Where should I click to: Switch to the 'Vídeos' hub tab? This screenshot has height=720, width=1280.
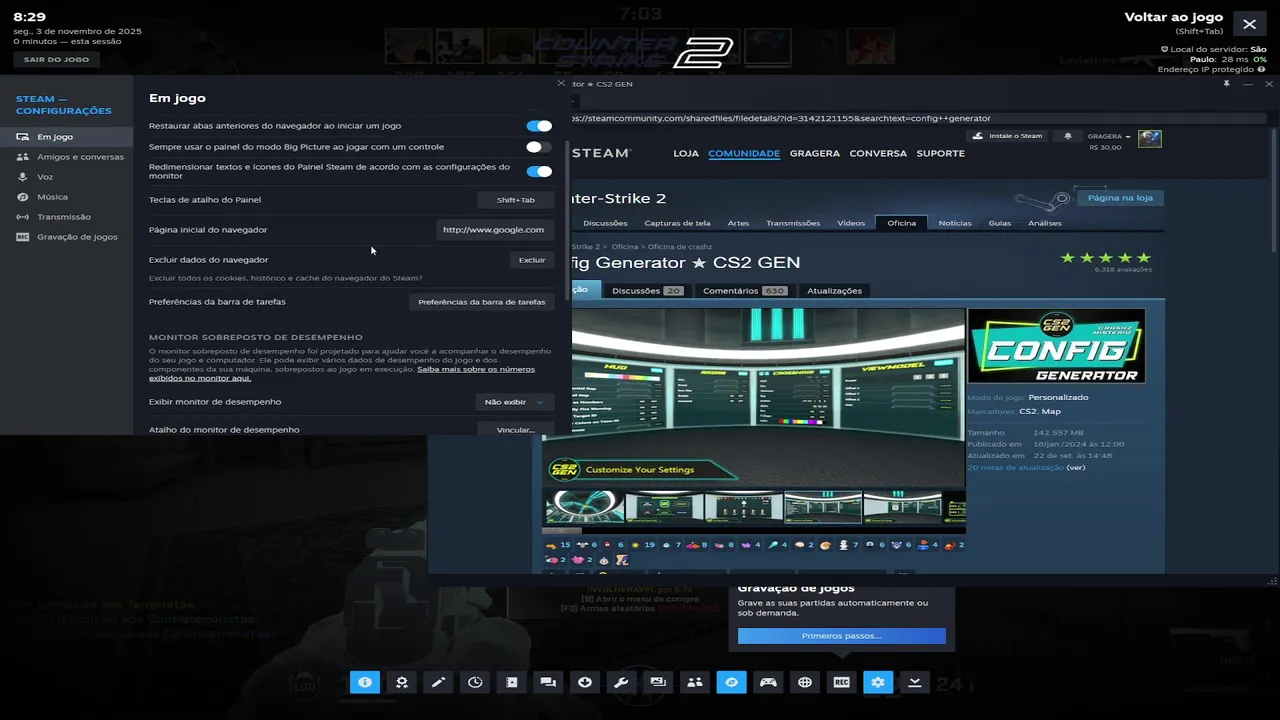[851, 223]
